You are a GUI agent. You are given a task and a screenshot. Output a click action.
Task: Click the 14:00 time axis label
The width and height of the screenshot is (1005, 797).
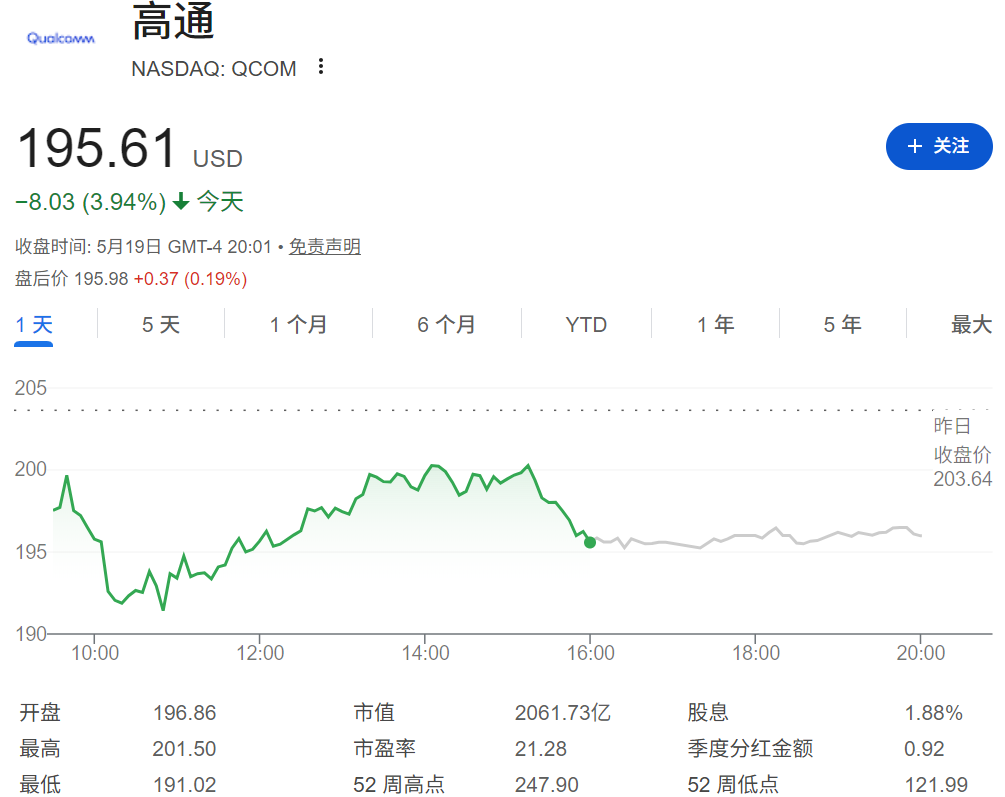pos(426,653)
